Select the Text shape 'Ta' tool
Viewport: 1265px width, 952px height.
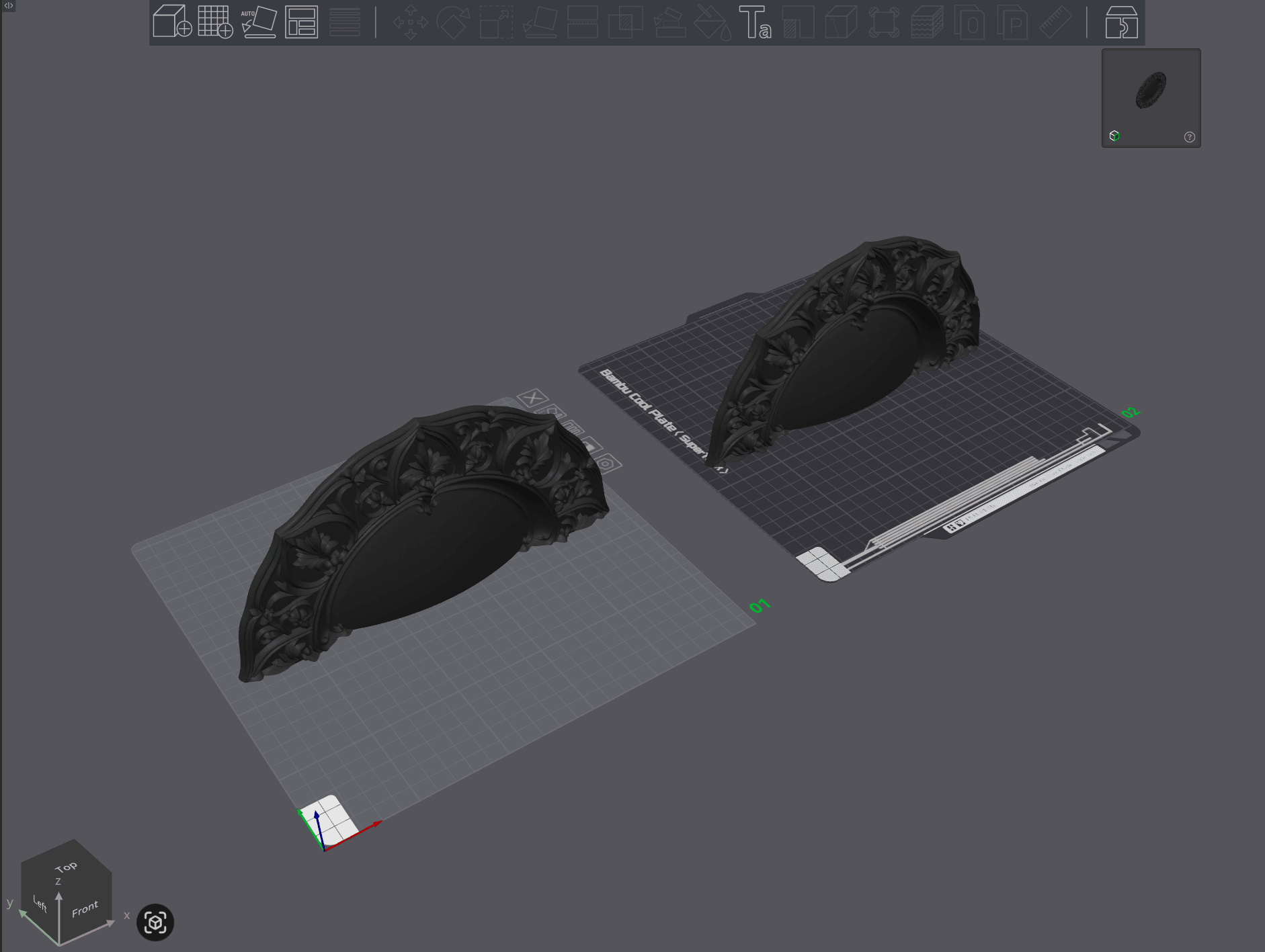(x=755, y=21)
